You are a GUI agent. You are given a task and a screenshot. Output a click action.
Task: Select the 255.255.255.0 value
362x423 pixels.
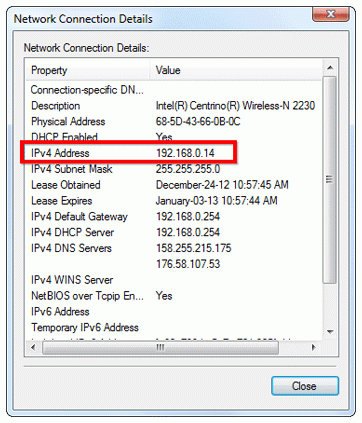tap(188, 169)
